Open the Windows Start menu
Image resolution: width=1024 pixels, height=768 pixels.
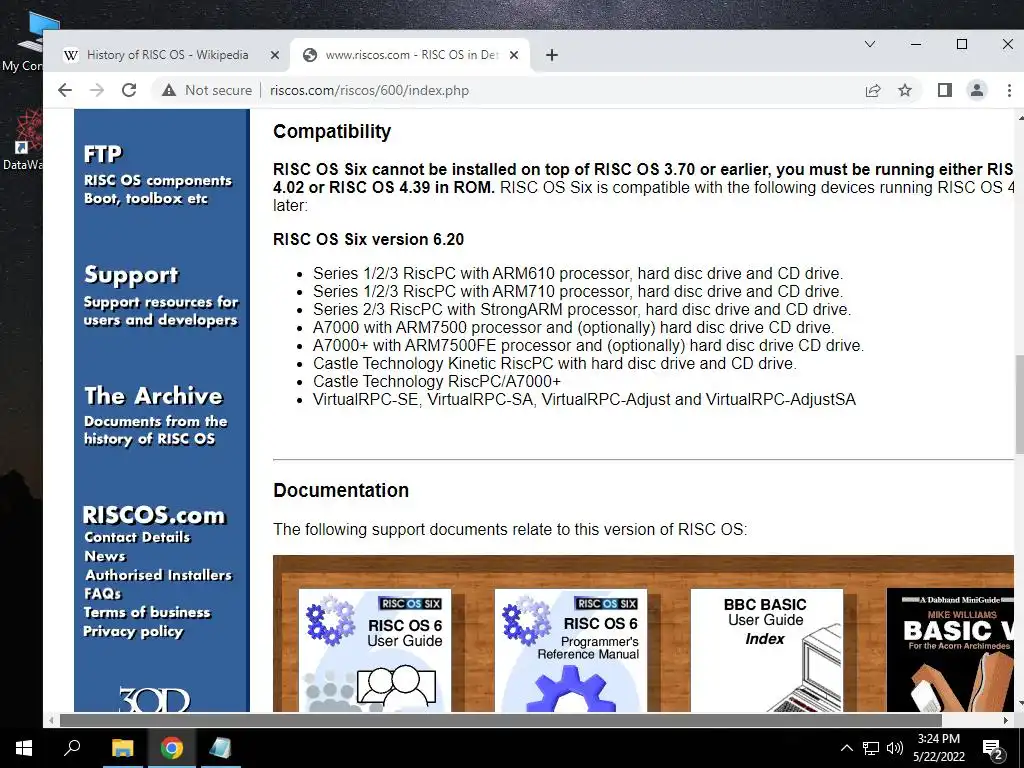pyautogui.click(x=24, y=748)
